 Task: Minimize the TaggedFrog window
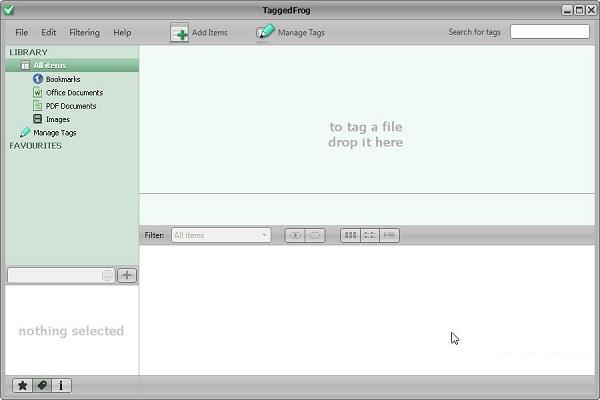click(x=567, y=10)
